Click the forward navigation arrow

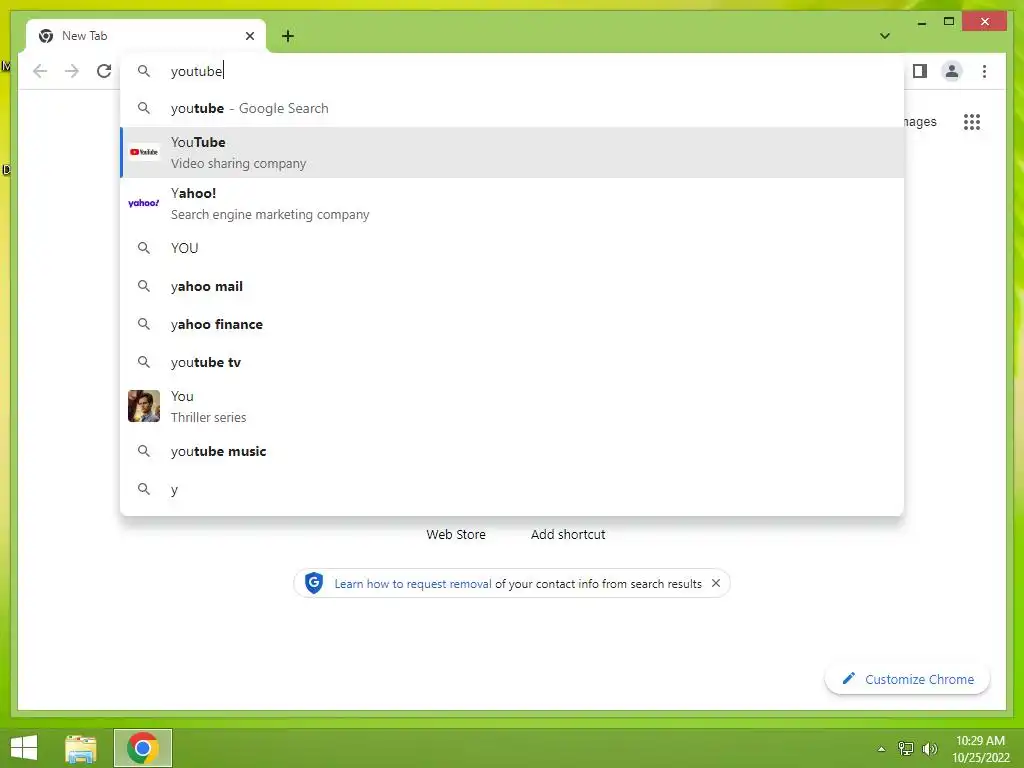pos(72,71)
